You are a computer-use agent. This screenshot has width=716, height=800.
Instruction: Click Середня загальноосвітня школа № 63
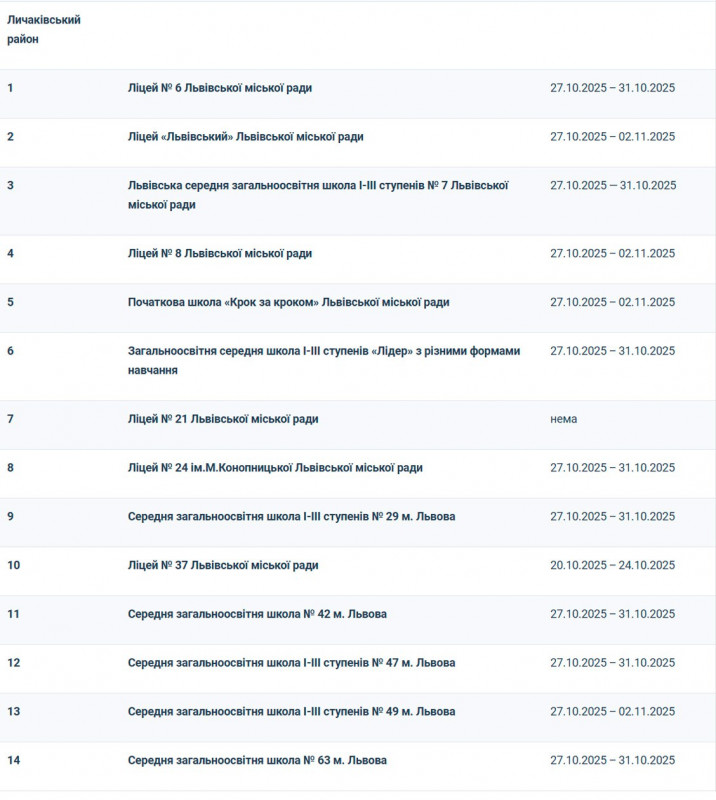click(257, 761)
